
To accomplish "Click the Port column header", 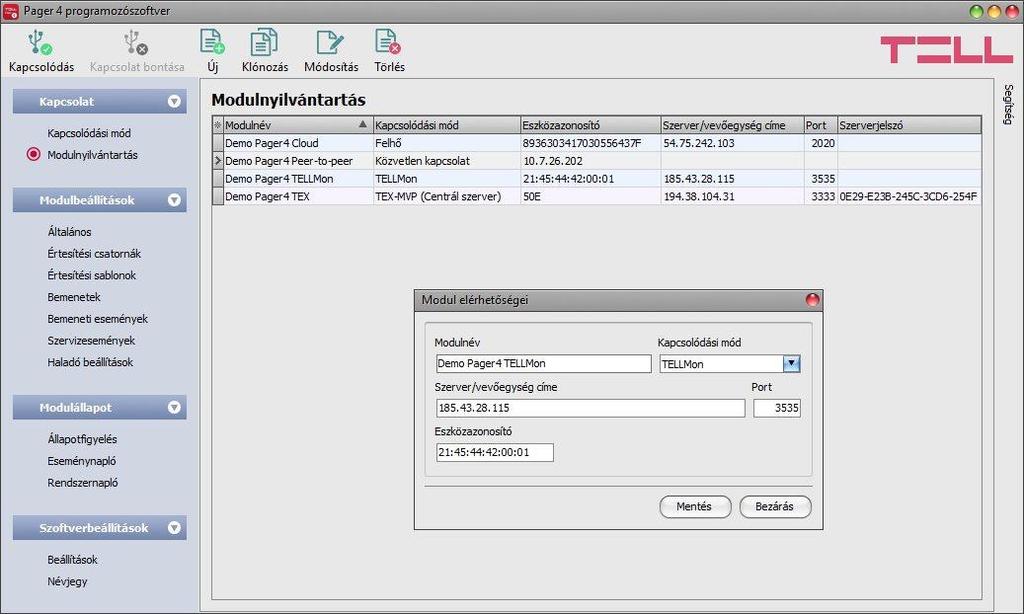I will tap(820, 125).
